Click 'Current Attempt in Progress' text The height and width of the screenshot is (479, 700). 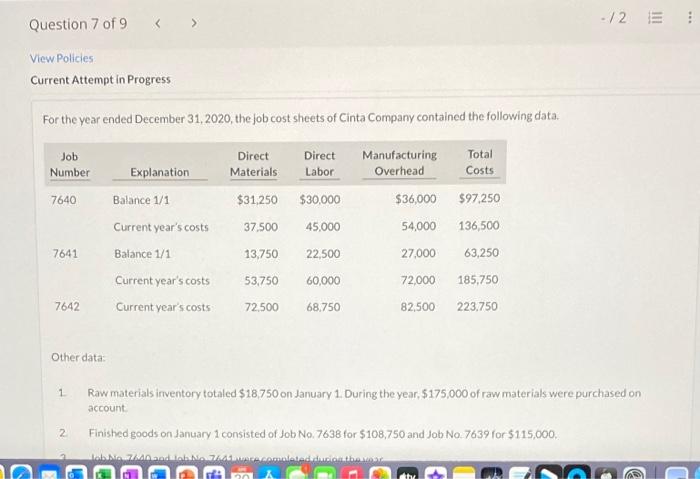[100, 79]
